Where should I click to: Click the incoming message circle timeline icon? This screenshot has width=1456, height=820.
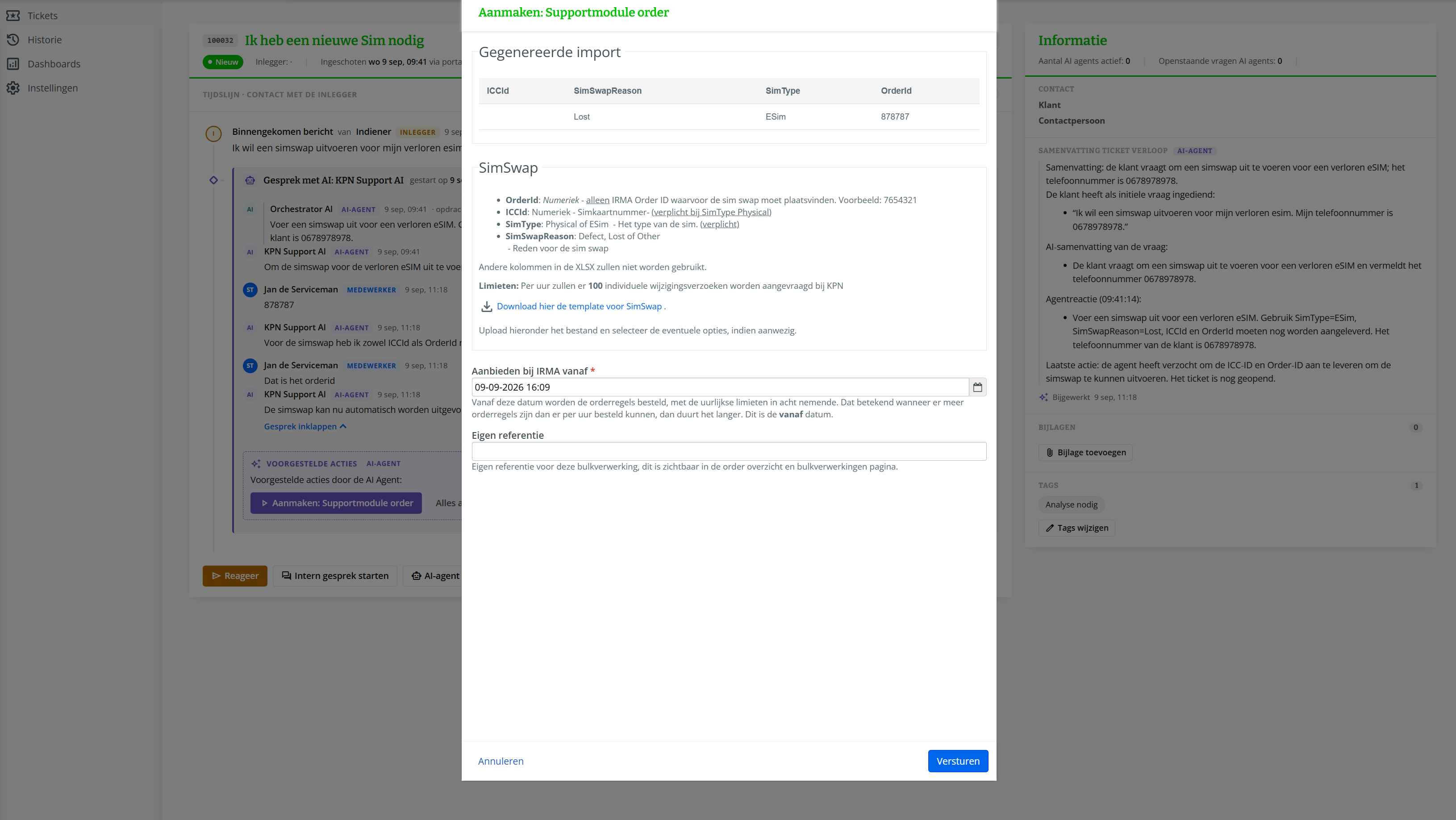click(x=213, y=134)
